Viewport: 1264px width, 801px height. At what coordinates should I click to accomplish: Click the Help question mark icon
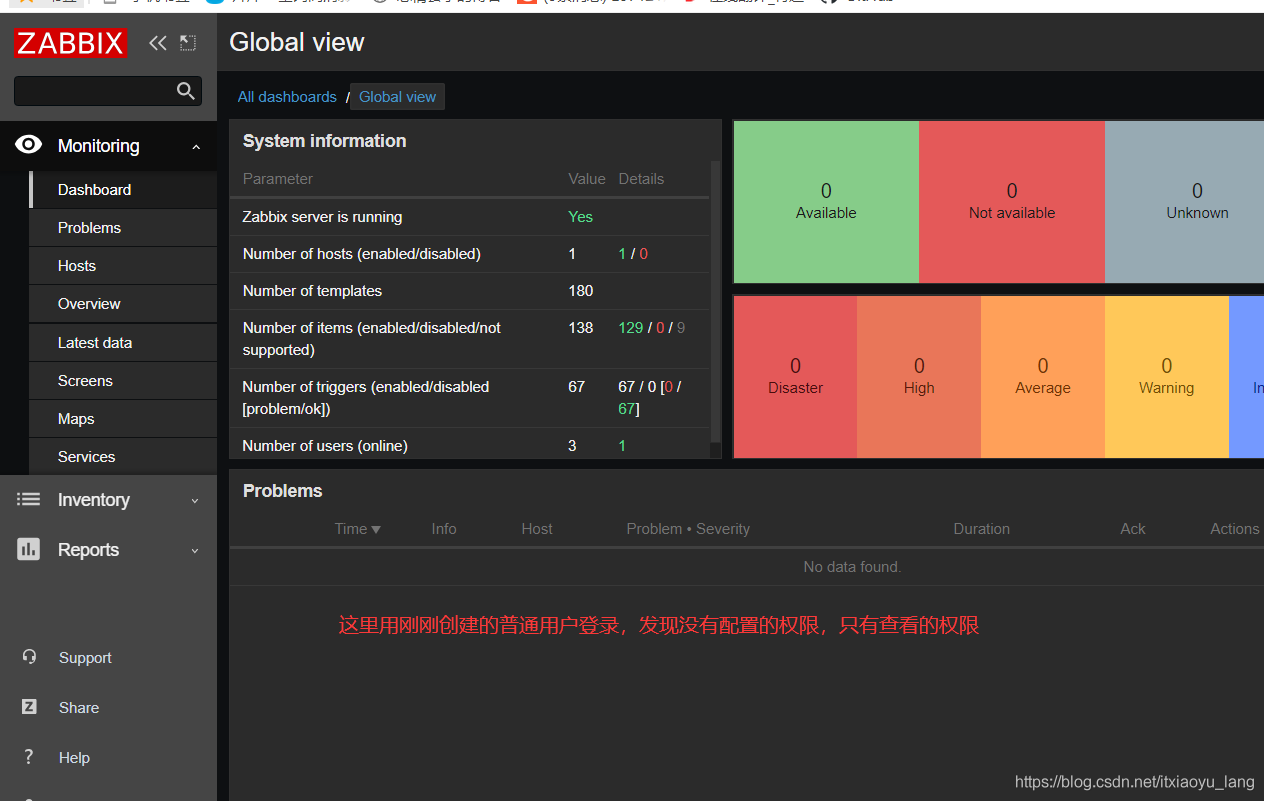click(x=29, y=757)
